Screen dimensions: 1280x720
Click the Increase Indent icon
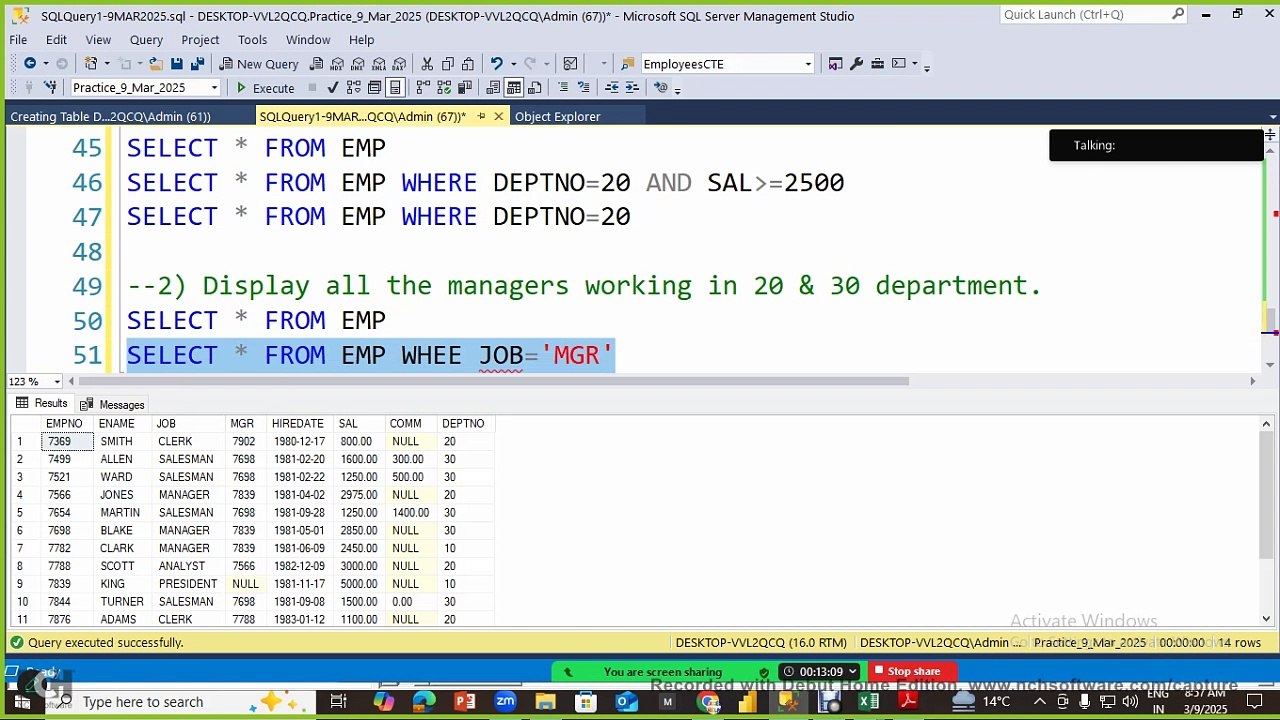pyautogui.click(x=631, y=87)
